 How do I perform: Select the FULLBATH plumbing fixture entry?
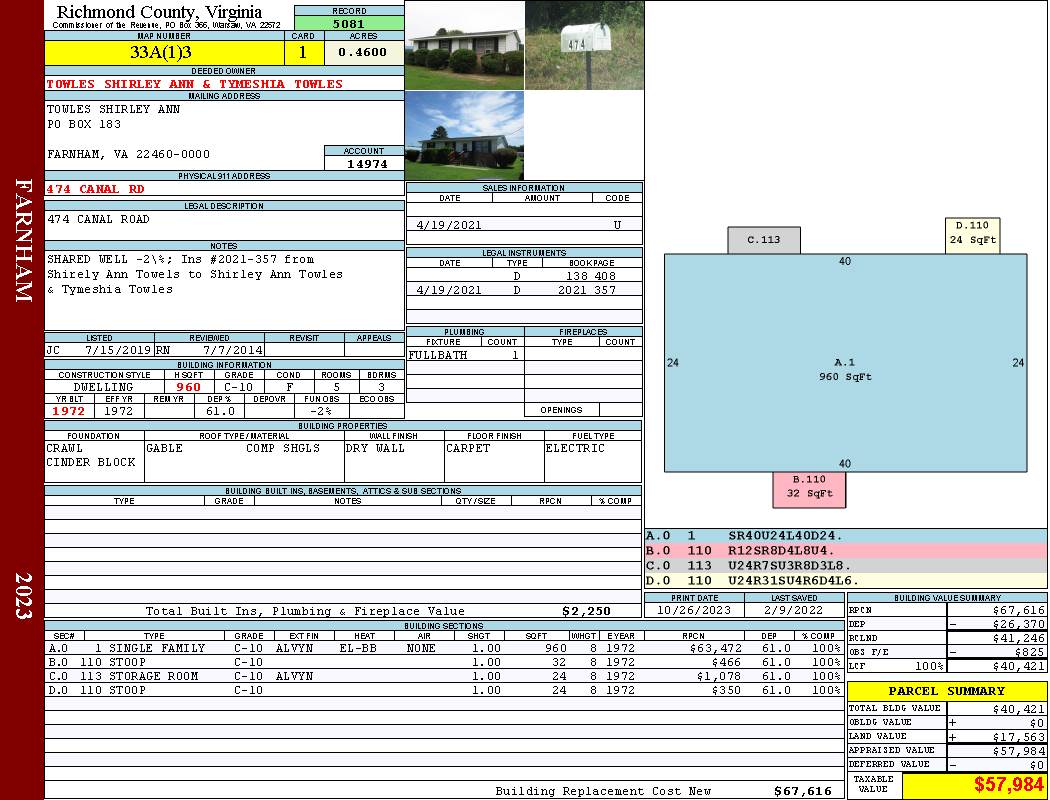(438, 355)
